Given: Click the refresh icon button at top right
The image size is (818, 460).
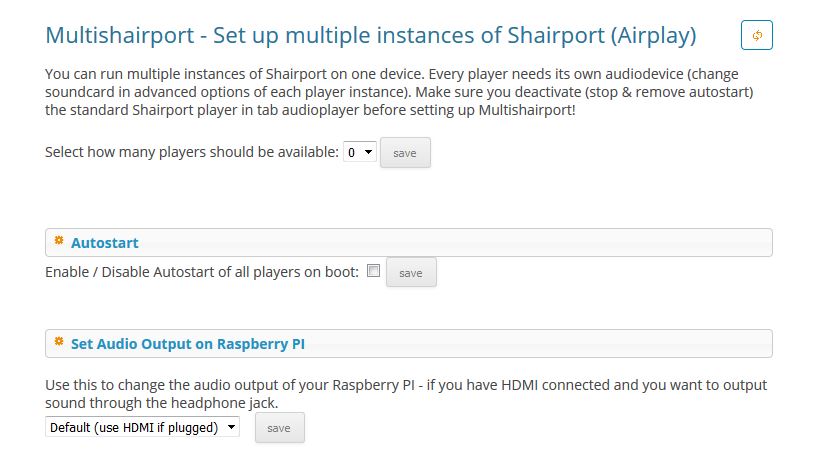Looking at the screenshot, I should 756,35.
